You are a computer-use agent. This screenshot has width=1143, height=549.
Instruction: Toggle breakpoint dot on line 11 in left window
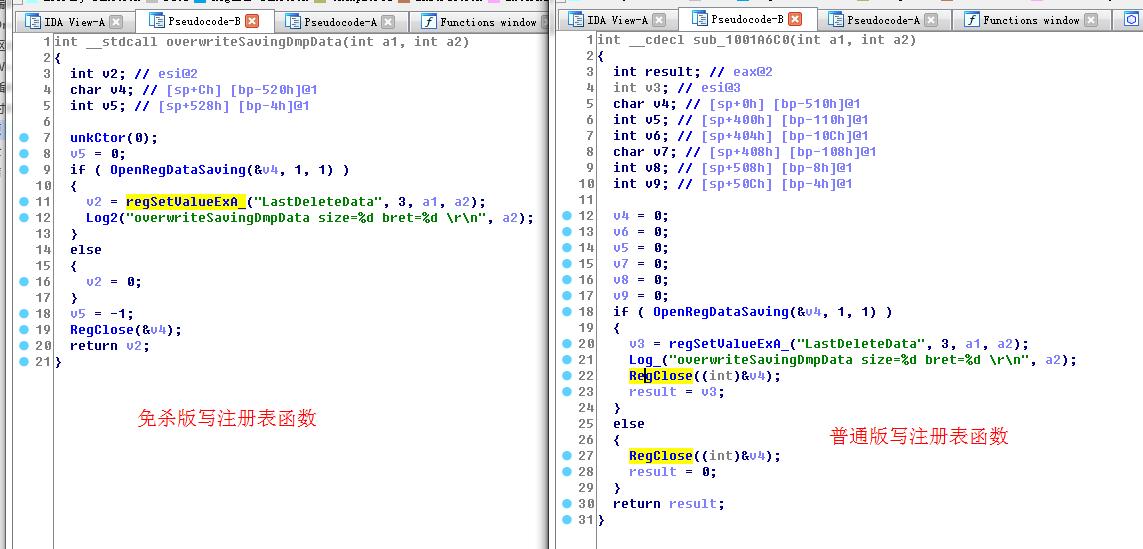[24, 202]
